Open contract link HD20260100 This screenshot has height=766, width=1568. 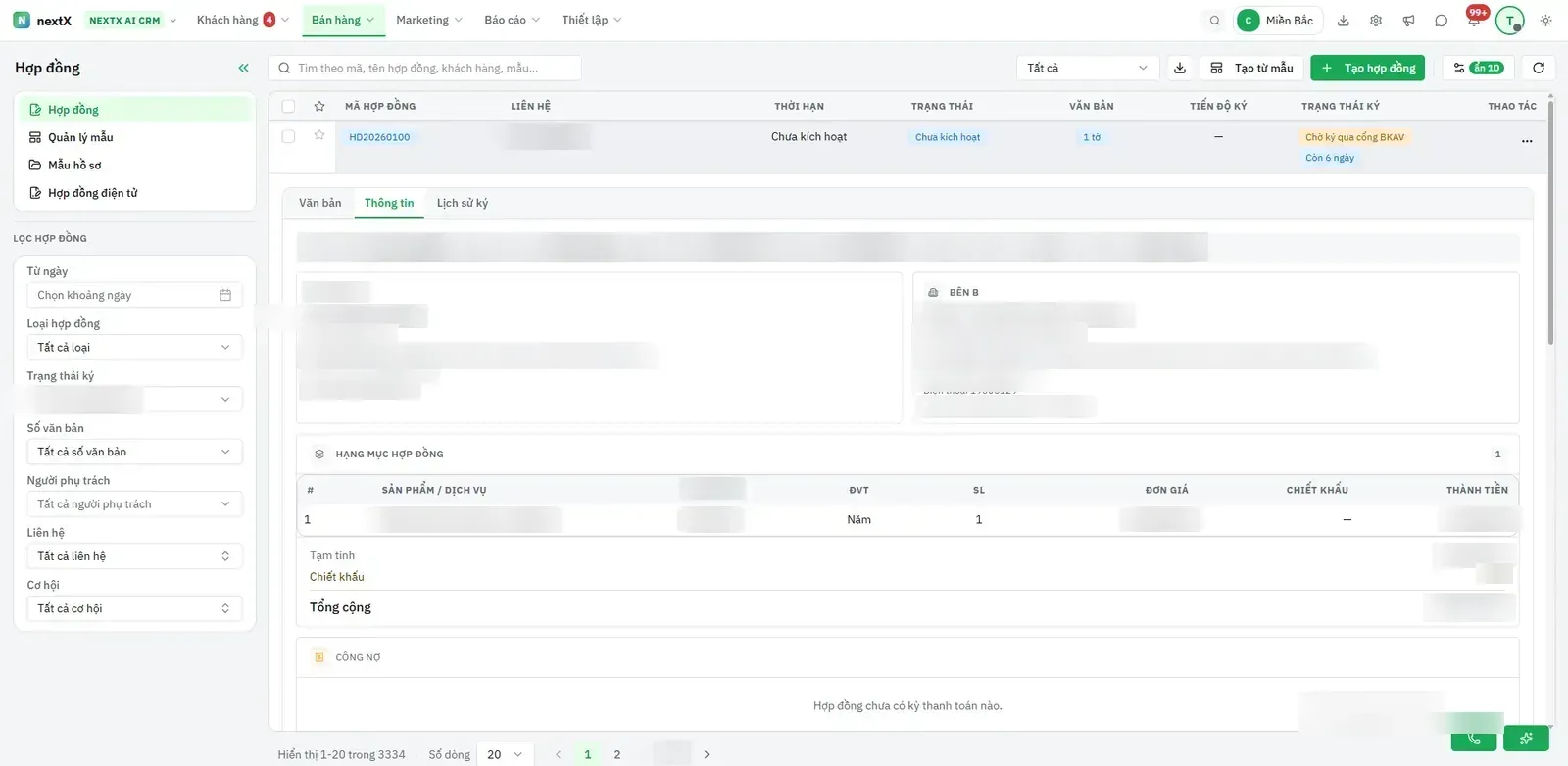(x=379, y=137)
